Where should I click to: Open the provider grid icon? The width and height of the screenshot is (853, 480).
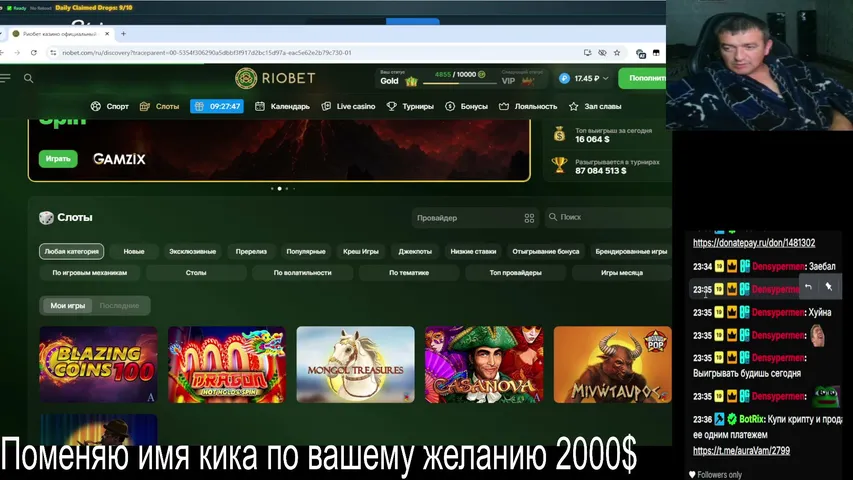tap(529, 218)
